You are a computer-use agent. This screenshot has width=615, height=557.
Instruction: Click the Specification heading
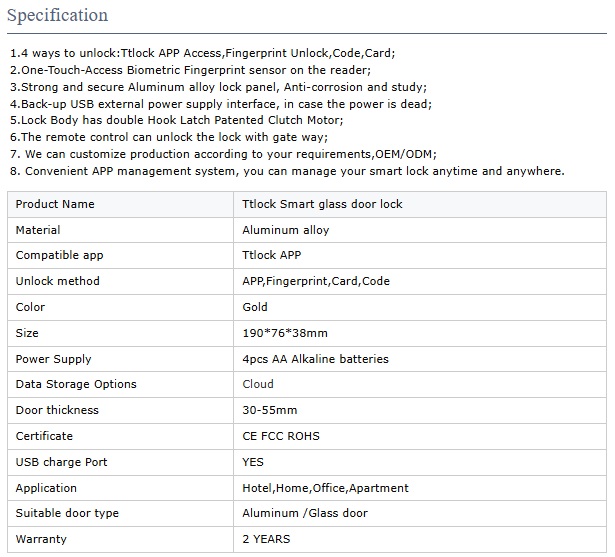pyautogui.click(x=57, y=16)
